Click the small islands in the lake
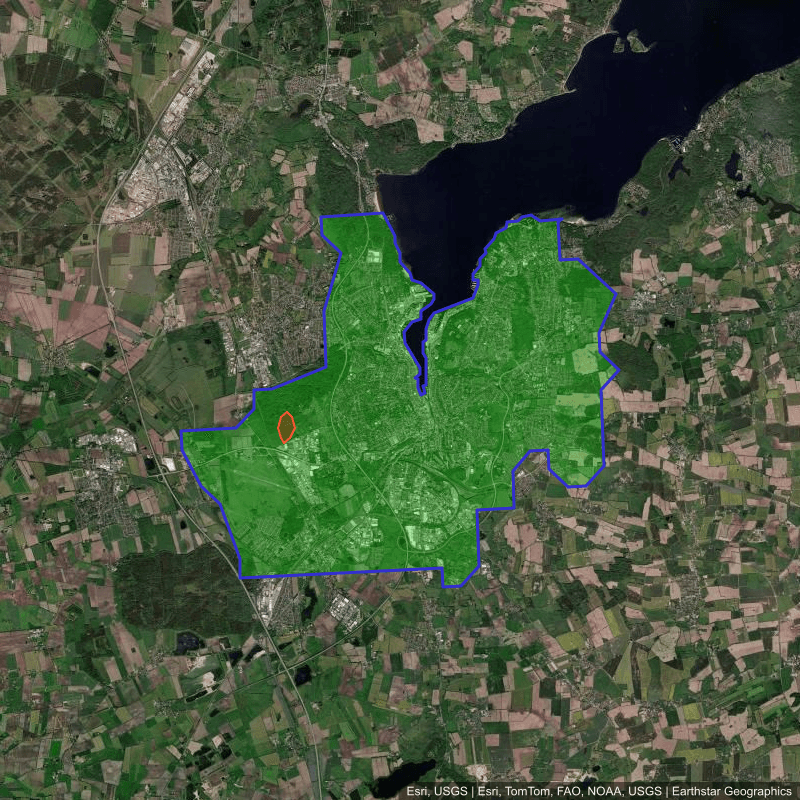This screenshot has height=800, width=800. click(x=628, y=42)
